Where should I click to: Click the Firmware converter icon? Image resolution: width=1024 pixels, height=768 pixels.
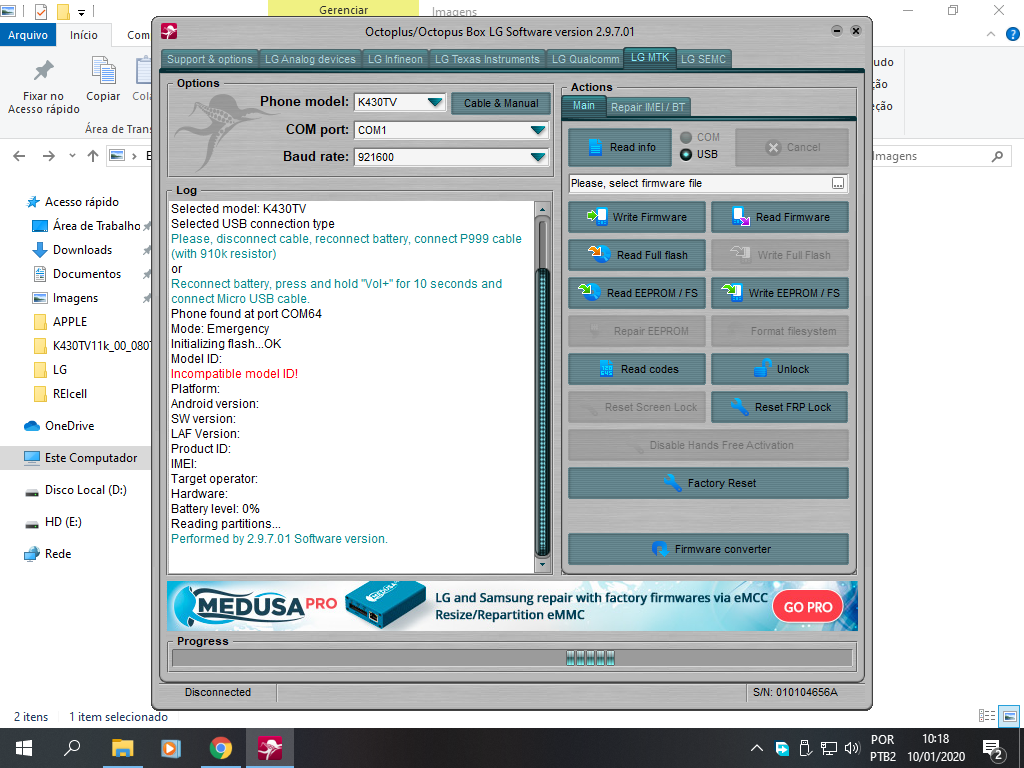(660, 549)
